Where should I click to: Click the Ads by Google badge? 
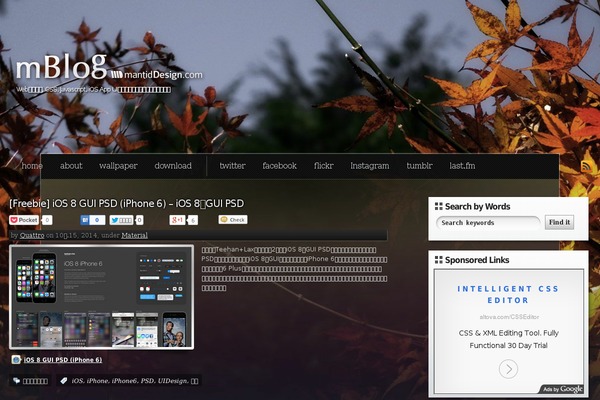(562, 389)
